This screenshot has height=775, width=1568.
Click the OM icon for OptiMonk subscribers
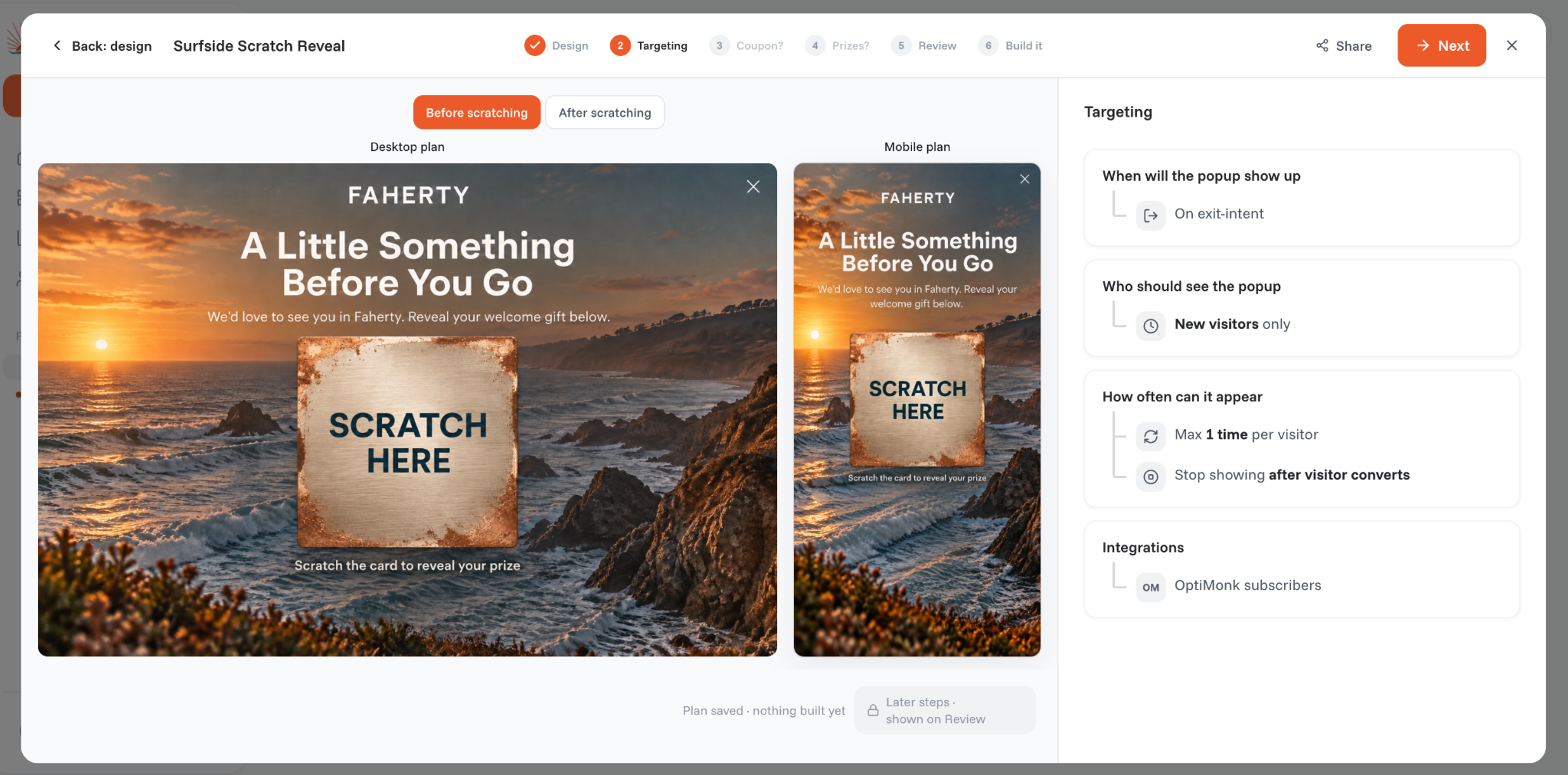(1150, 587)
